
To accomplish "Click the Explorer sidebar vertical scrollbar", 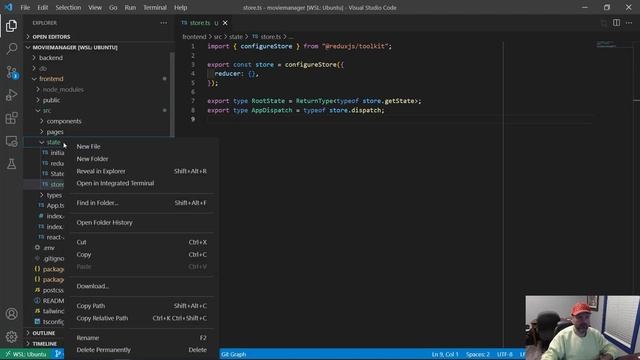I will coord(173,94).
